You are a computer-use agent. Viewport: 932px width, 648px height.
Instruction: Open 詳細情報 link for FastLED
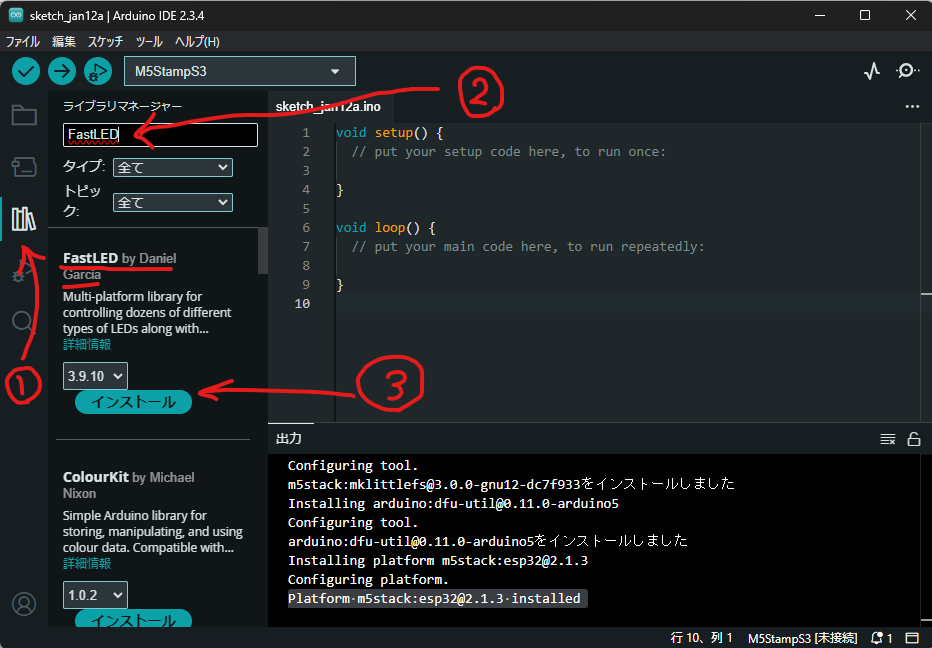[87, 345]
